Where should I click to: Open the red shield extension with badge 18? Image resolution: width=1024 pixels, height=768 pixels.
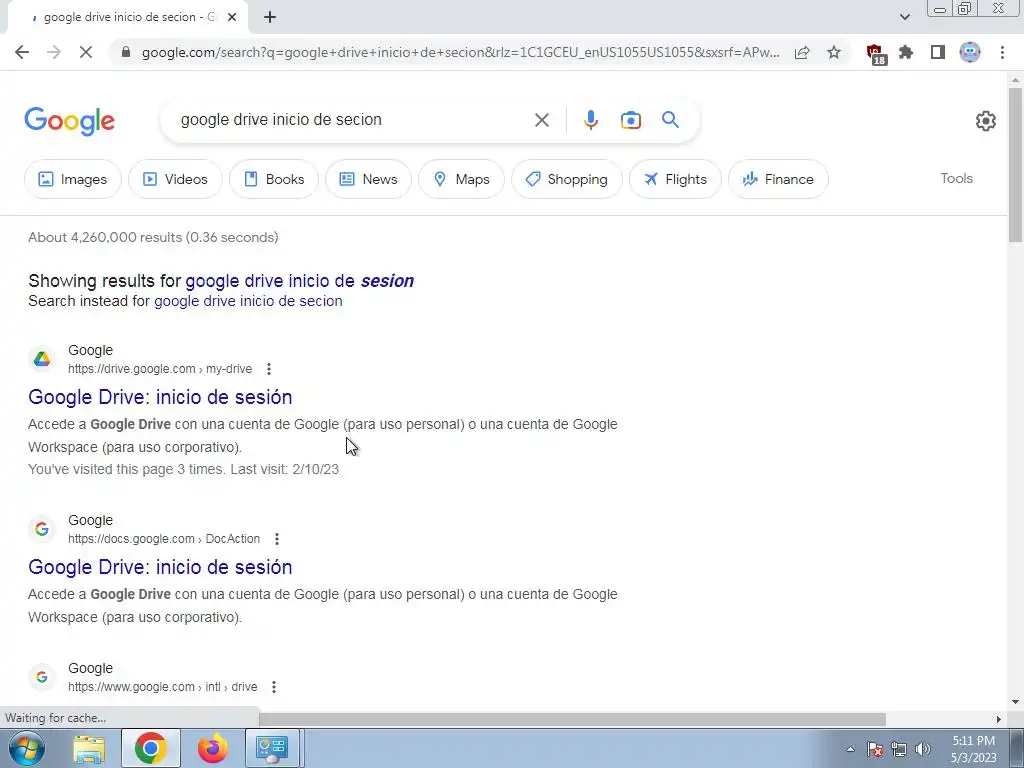[875, 54]
